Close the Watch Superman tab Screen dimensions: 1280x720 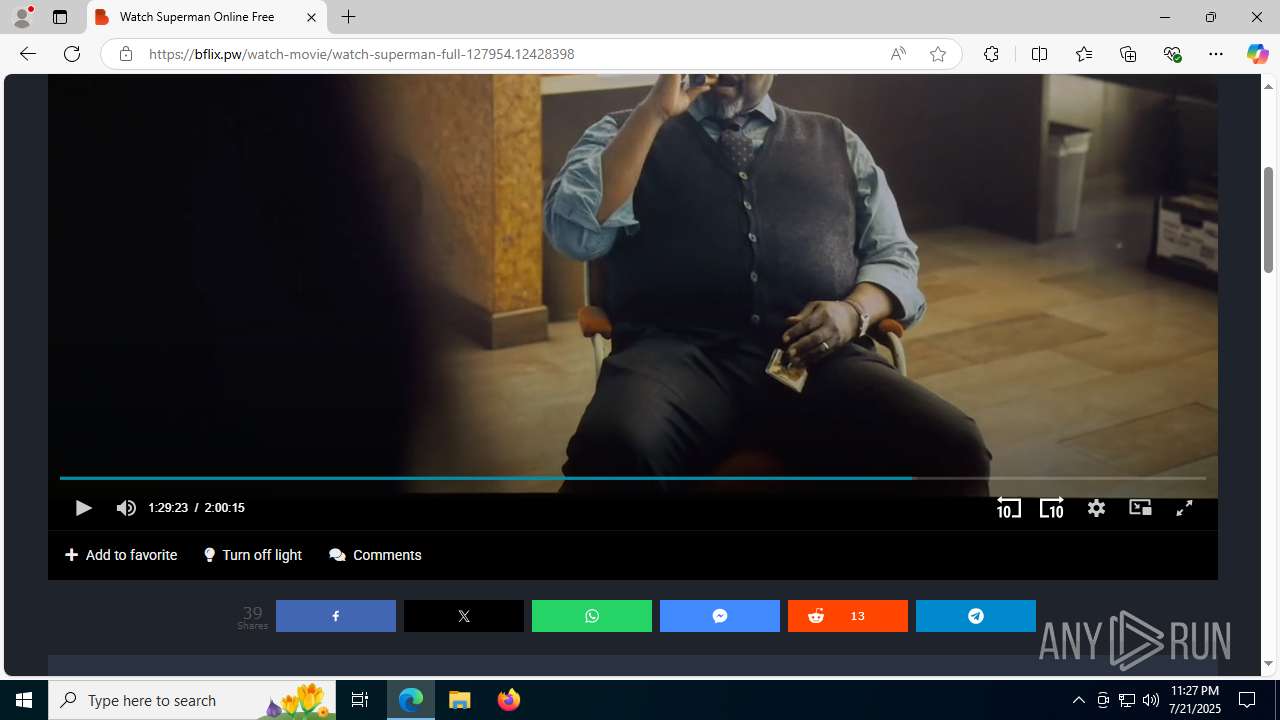coord(311,17)
